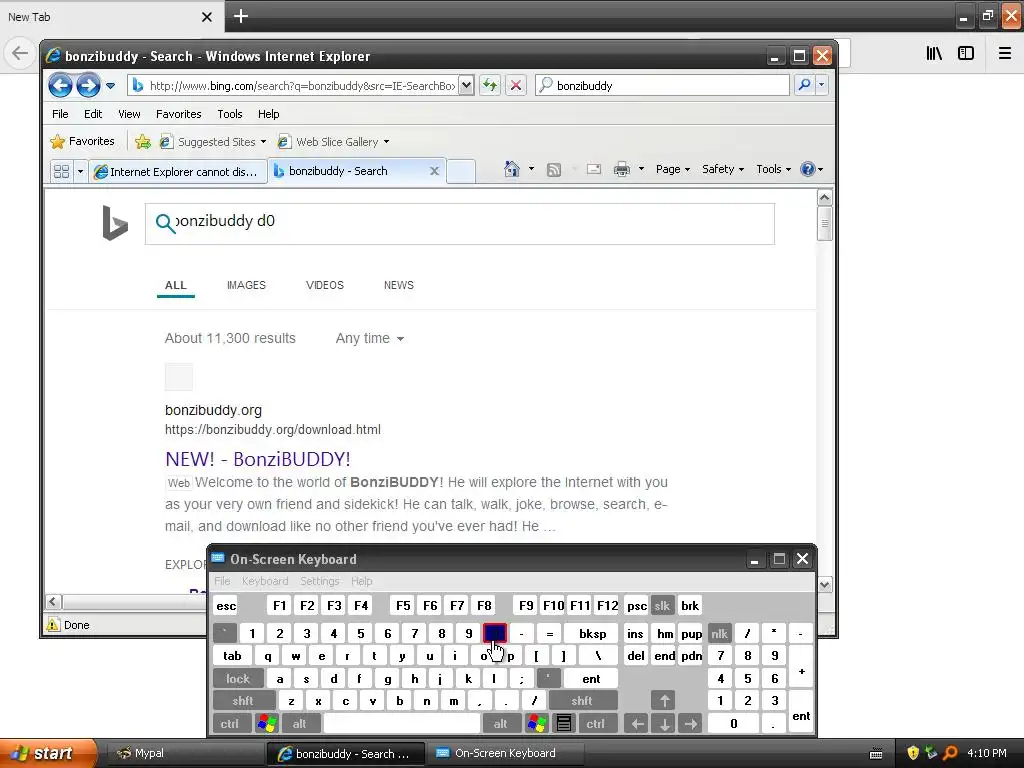Screen dimensions: 1024x768
Task: Expand the IE address bar dropdown
Action: click(466, 86)
